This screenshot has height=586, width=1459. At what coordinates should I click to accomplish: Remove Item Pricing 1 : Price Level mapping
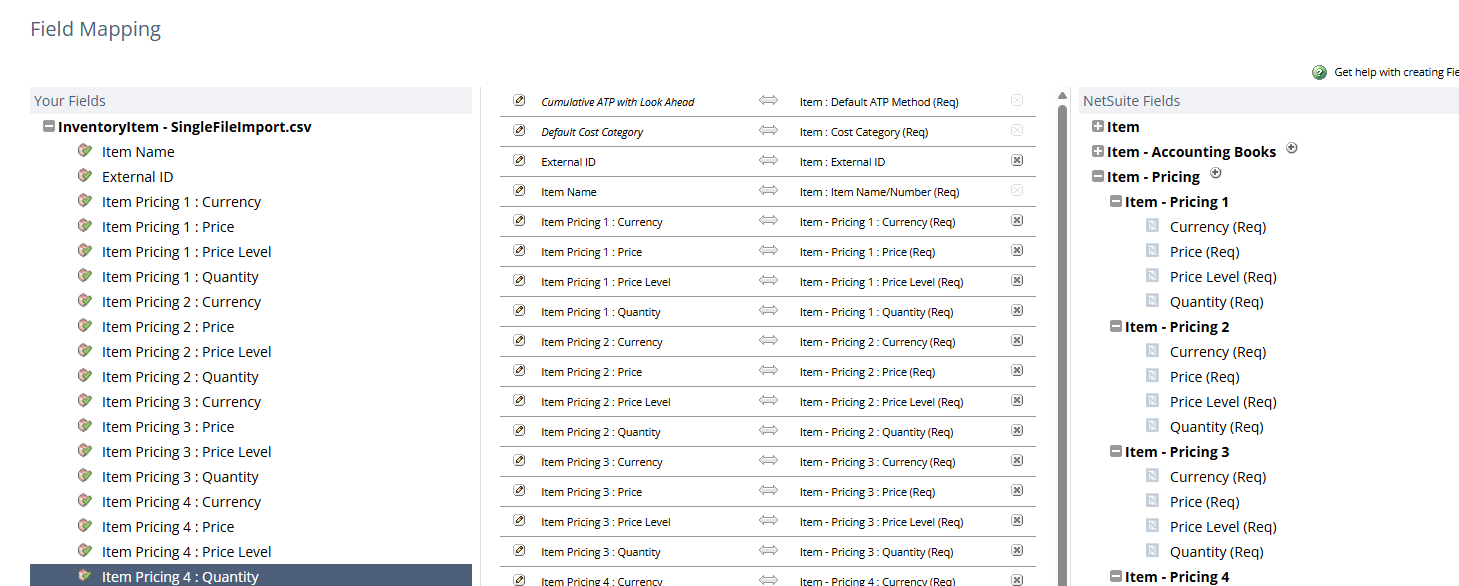pyautogui.click(x=1017, y=280)
